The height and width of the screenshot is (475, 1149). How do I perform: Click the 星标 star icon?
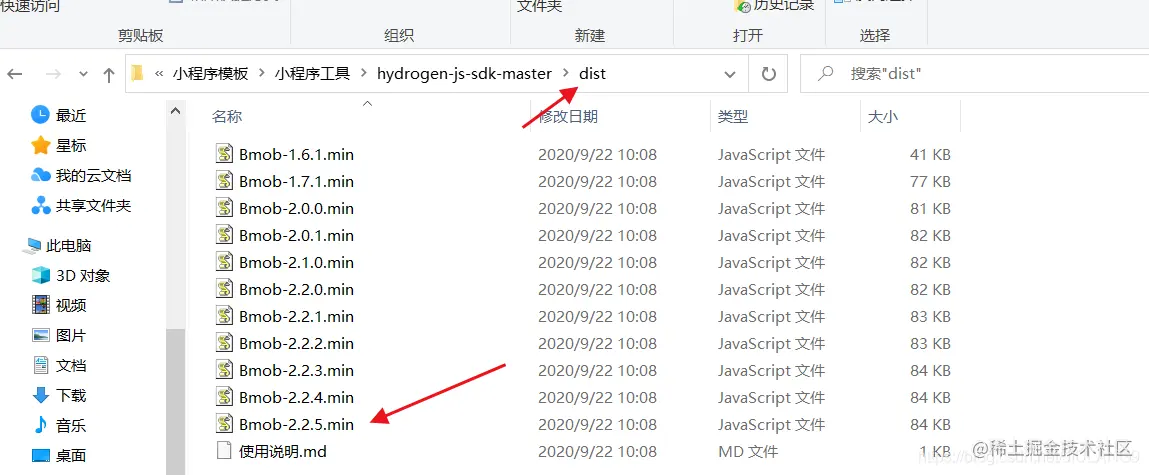[40, 145]
